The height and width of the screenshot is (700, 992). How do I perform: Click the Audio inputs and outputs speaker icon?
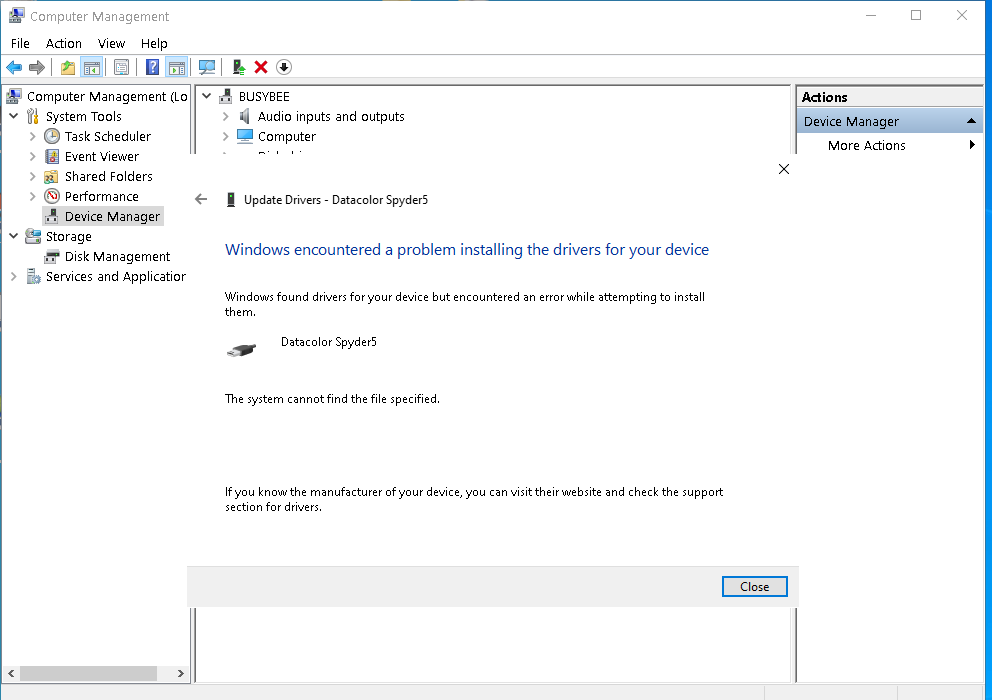[244, 116]
